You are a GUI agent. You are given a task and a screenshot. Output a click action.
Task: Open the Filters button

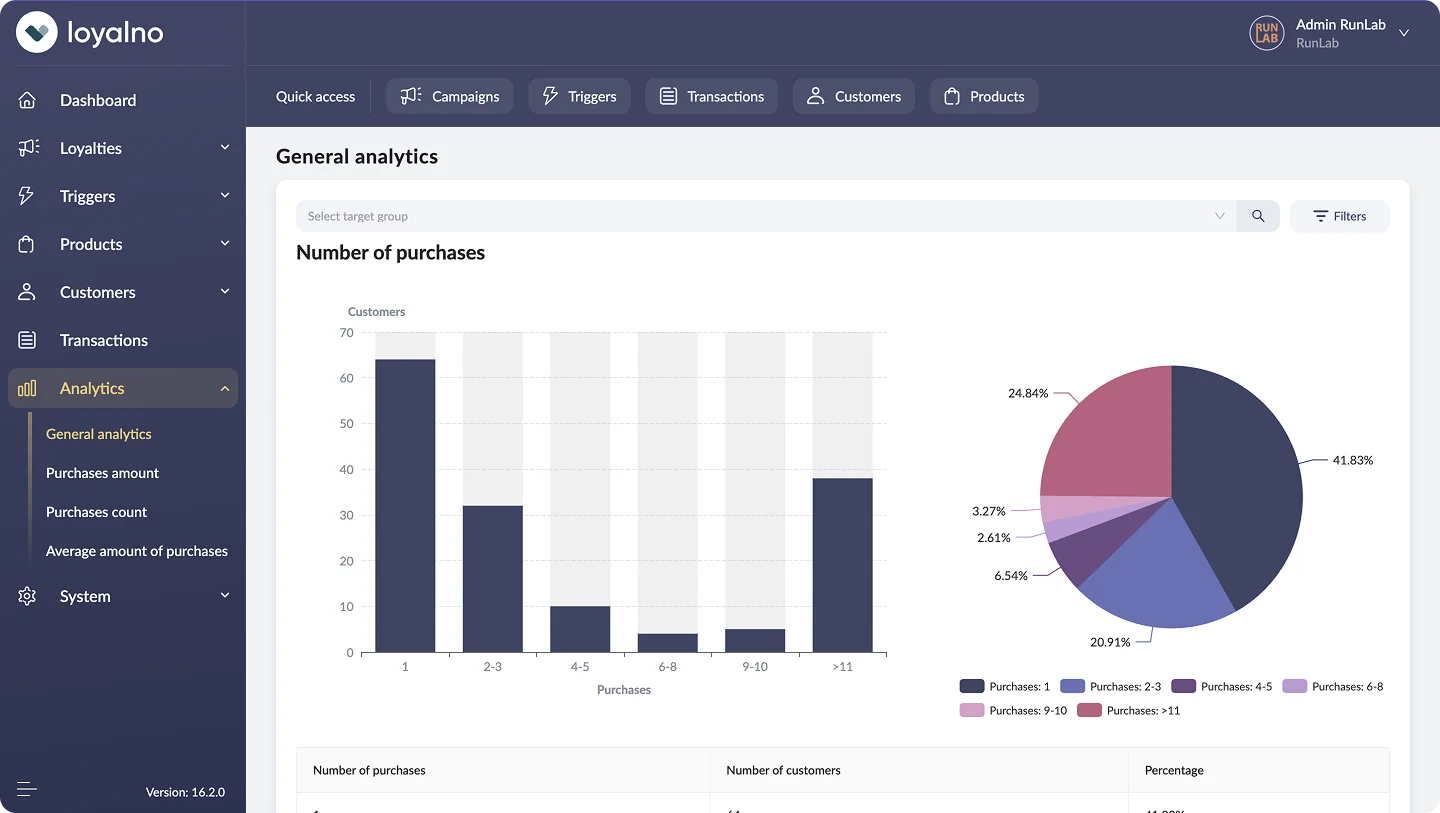pos(1339,216)
